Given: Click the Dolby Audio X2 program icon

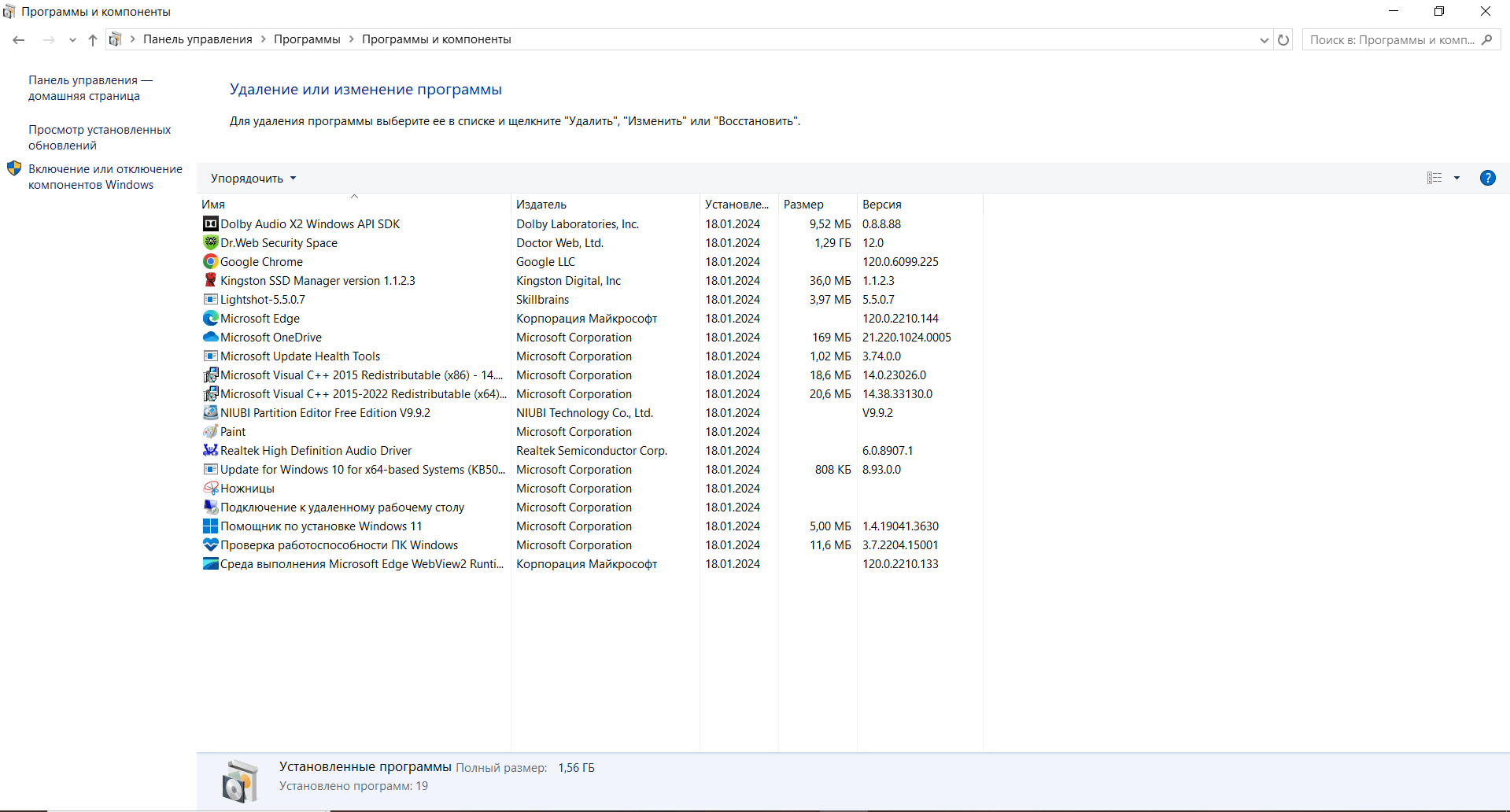Looking at the screenshot, I should 210,224.
